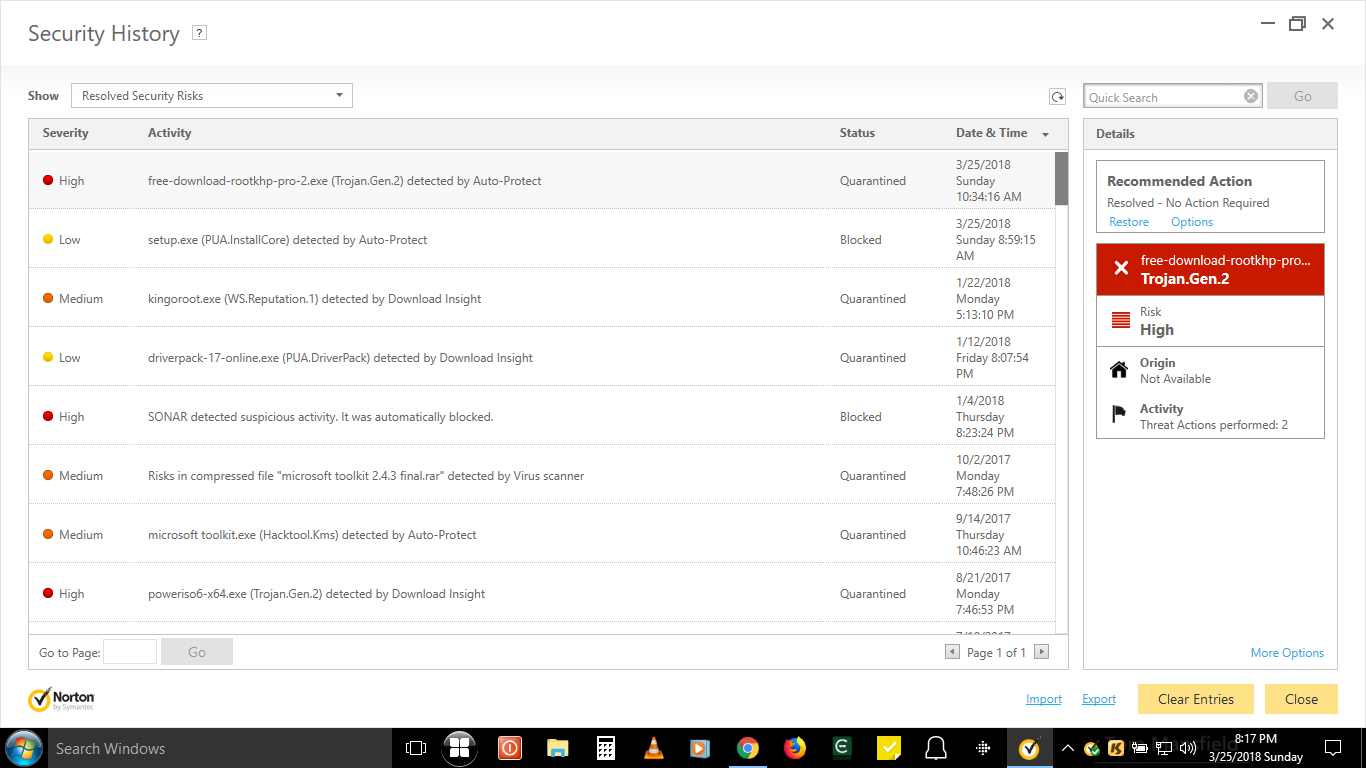This screenshot has width=1366, height=768.
Task: Go to the previous page arrow
Action: click(x=952, y=652)
